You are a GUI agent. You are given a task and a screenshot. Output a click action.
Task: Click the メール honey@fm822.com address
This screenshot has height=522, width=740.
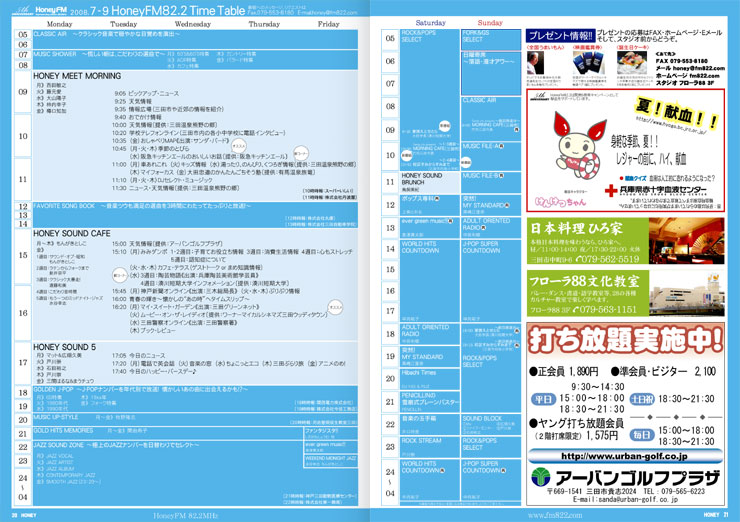pyautogui.click(x=690, y=68)
